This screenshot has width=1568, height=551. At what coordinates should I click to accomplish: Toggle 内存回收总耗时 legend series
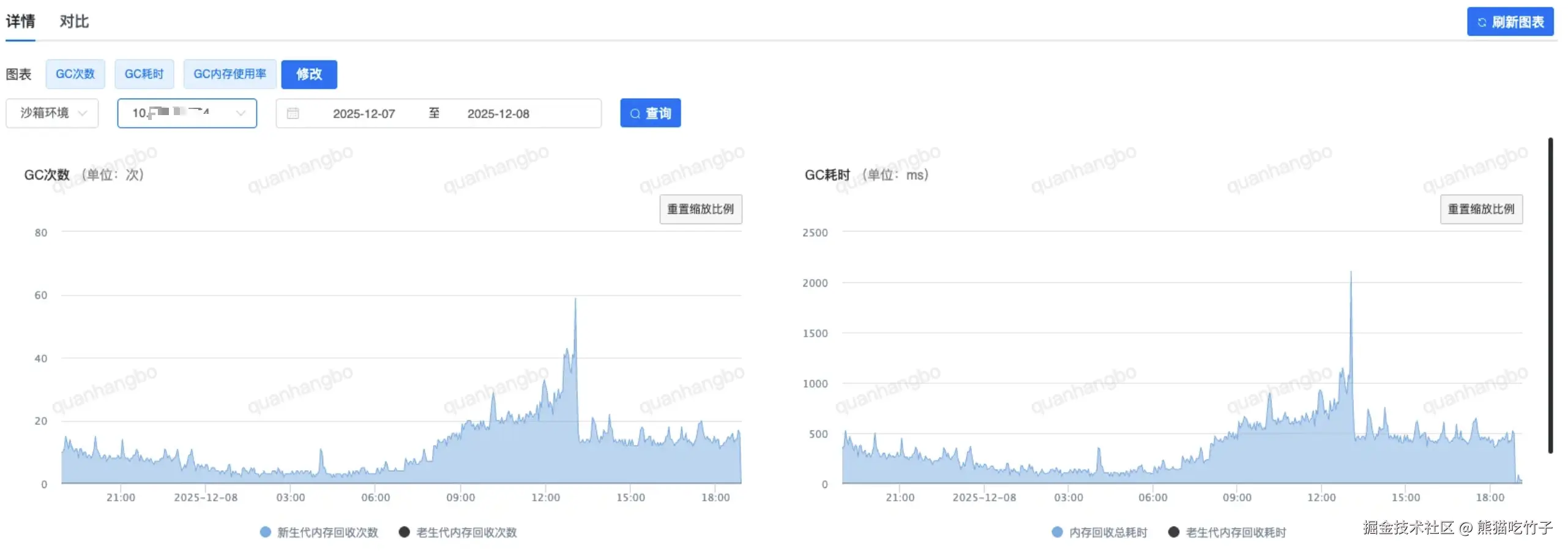point(1100,533)
